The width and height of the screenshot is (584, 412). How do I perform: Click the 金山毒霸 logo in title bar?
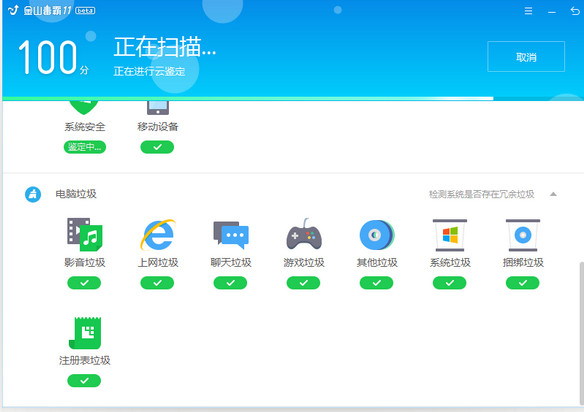click(40, 10)
